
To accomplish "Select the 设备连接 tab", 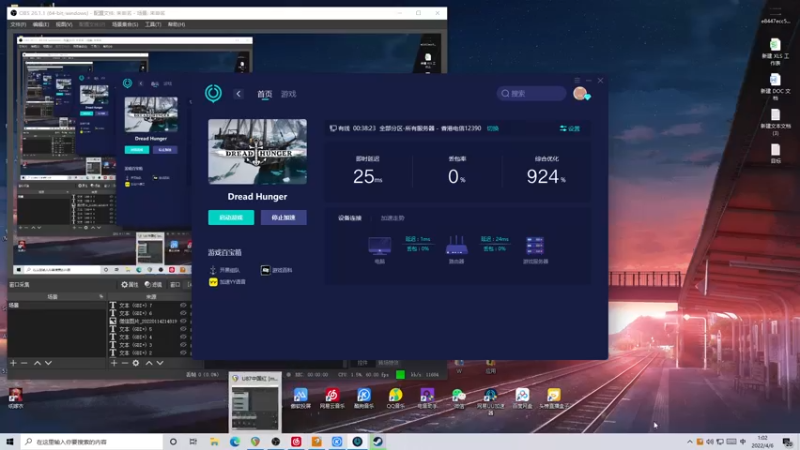I will pos(349,218).
